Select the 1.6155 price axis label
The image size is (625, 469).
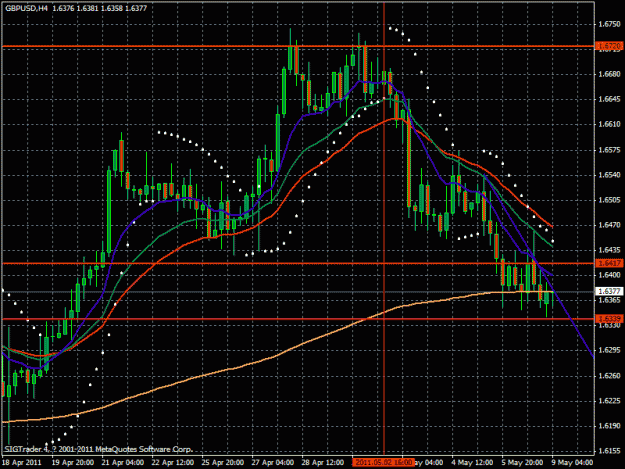[x=610, y=451]
